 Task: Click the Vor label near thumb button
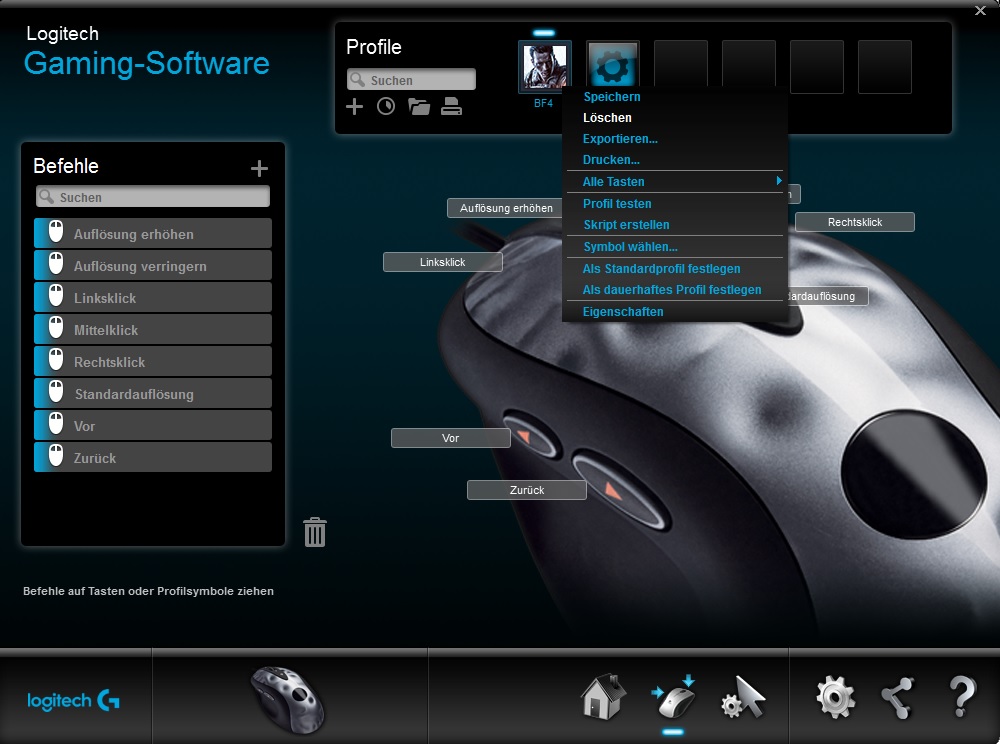pos(450,438)
